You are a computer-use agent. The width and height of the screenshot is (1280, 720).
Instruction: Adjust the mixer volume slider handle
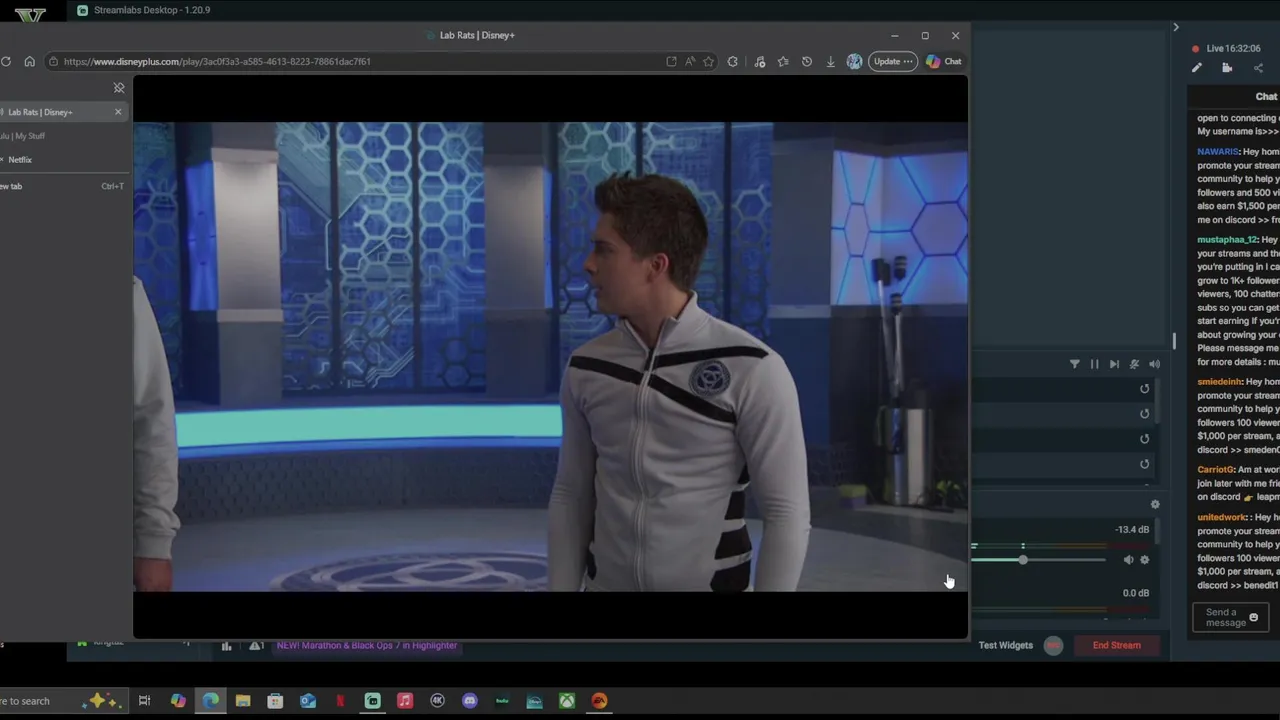(1023, 560)
